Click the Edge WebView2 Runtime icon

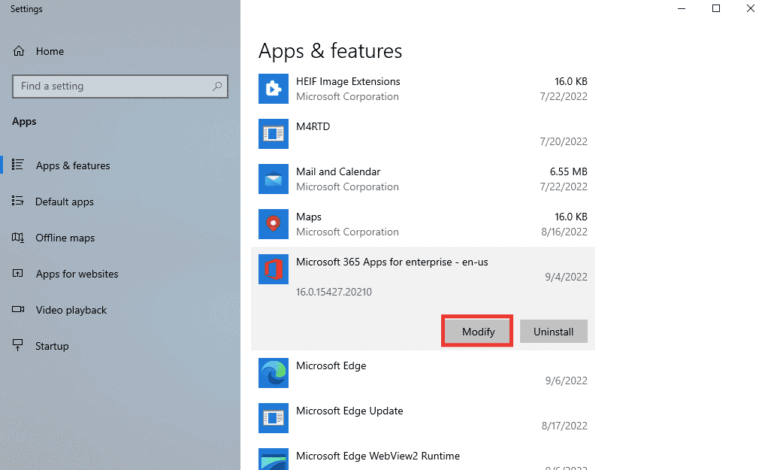click(273, 460)
